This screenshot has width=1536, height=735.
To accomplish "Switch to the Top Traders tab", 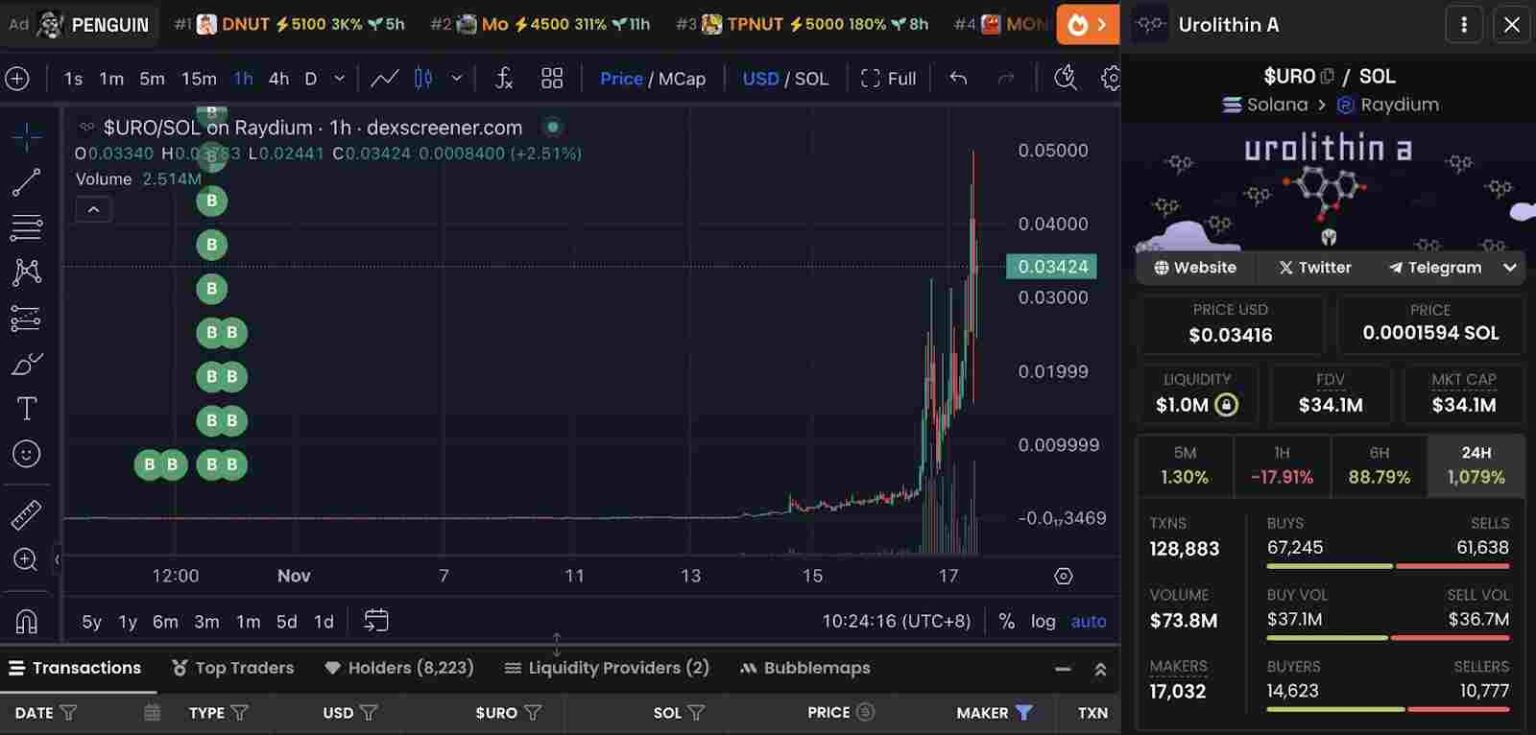I will [232, 668].
